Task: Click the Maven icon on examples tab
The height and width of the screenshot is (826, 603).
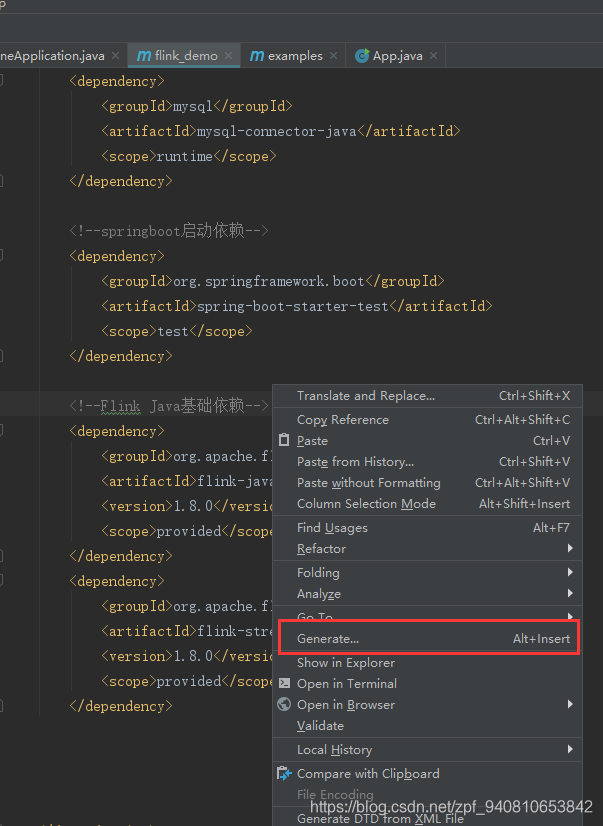Action: pos(257,56)
